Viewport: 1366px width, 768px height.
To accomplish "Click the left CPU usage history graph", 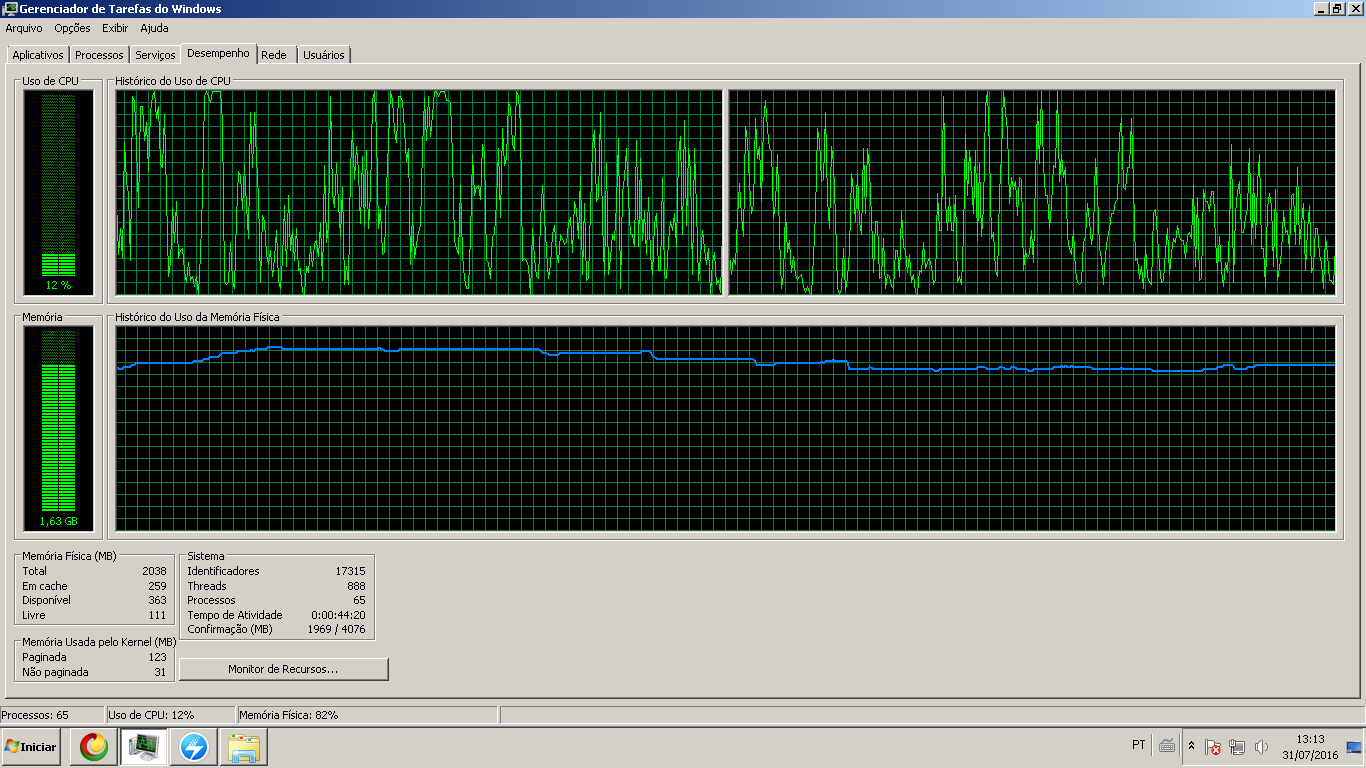I will click(419, 193).
